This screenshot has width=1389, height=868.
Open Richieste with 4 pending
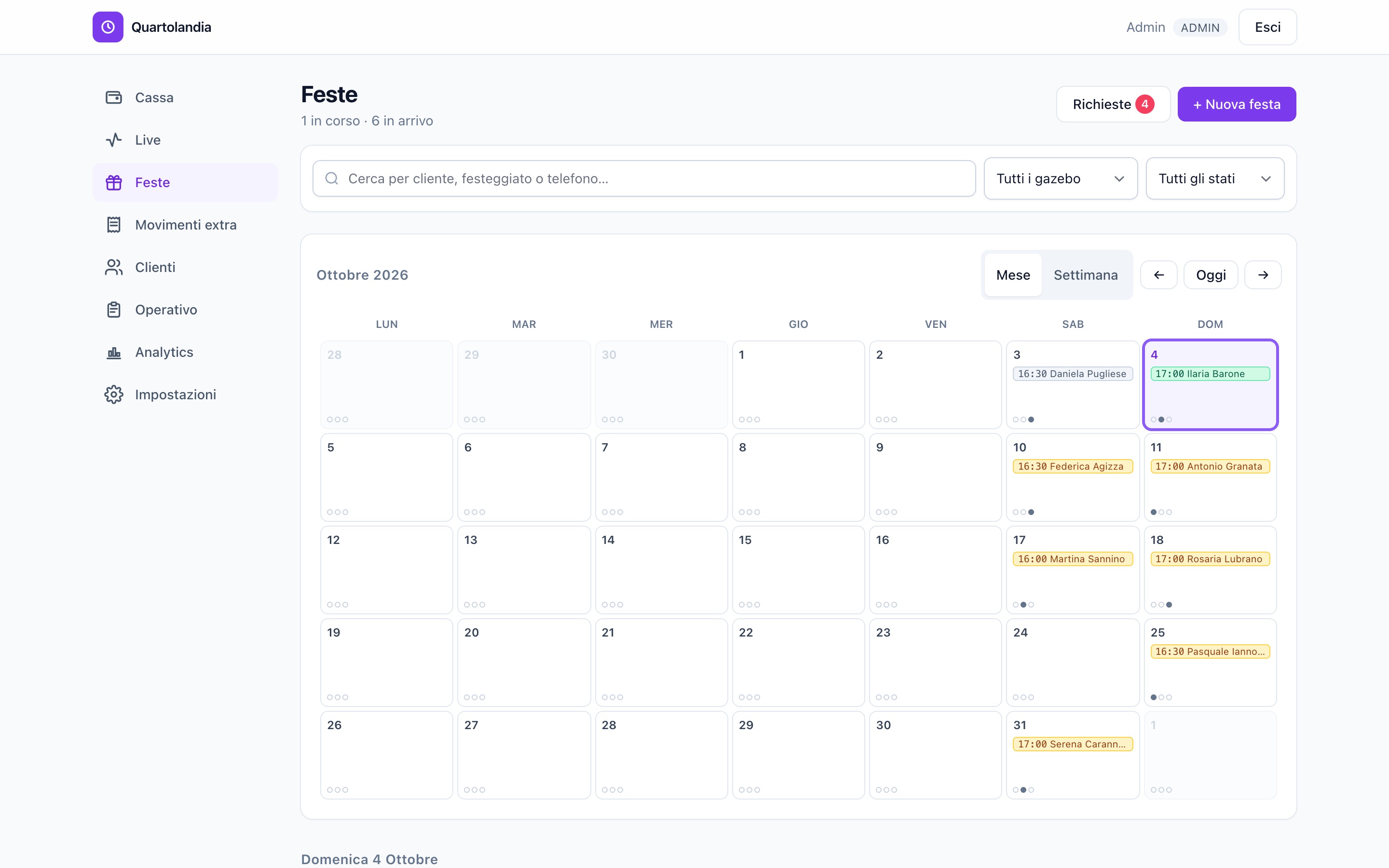click(x=1113, y=105)
